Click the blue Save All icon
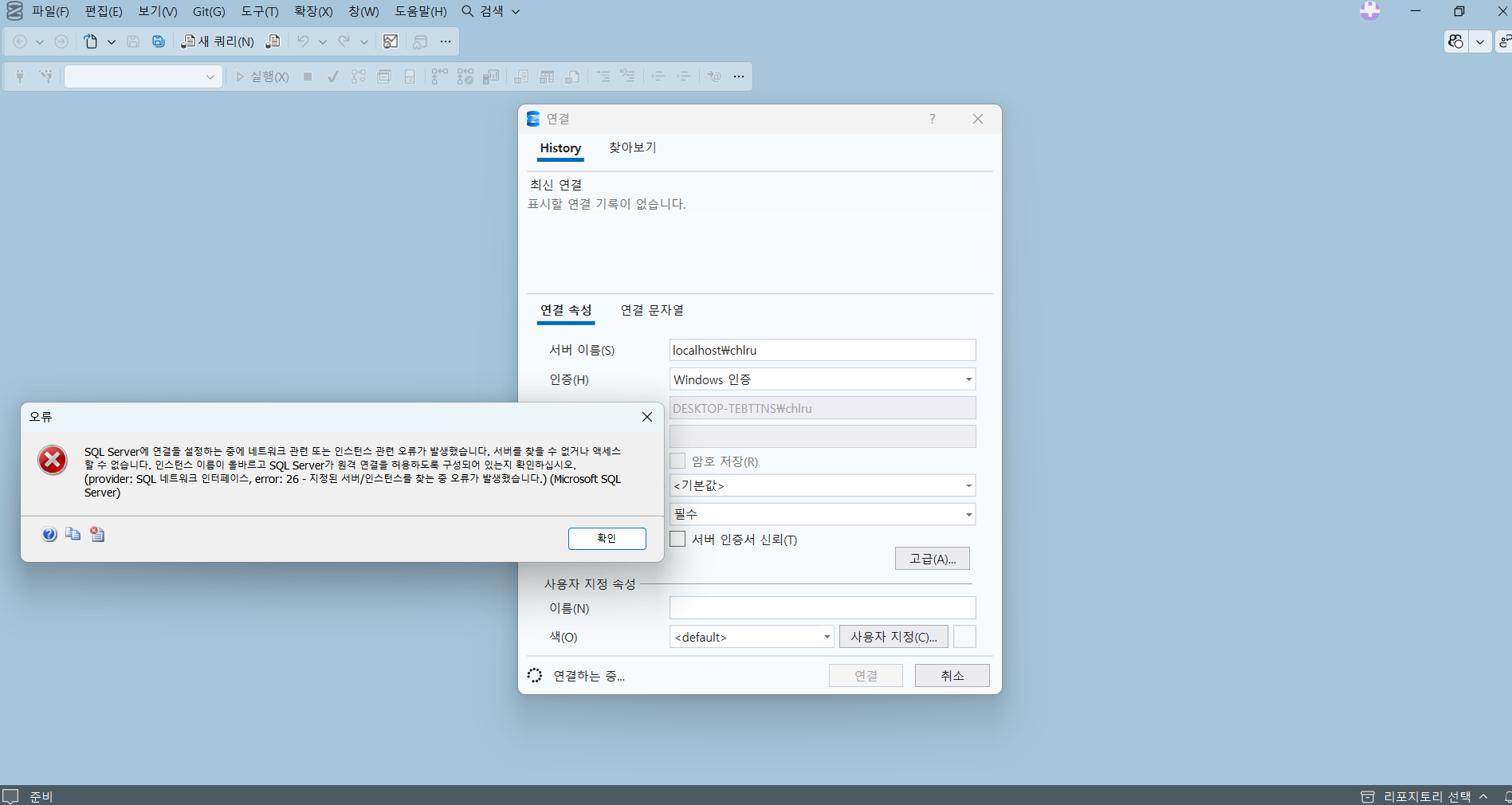The image size is (1512, 805). tap(159, 41)
